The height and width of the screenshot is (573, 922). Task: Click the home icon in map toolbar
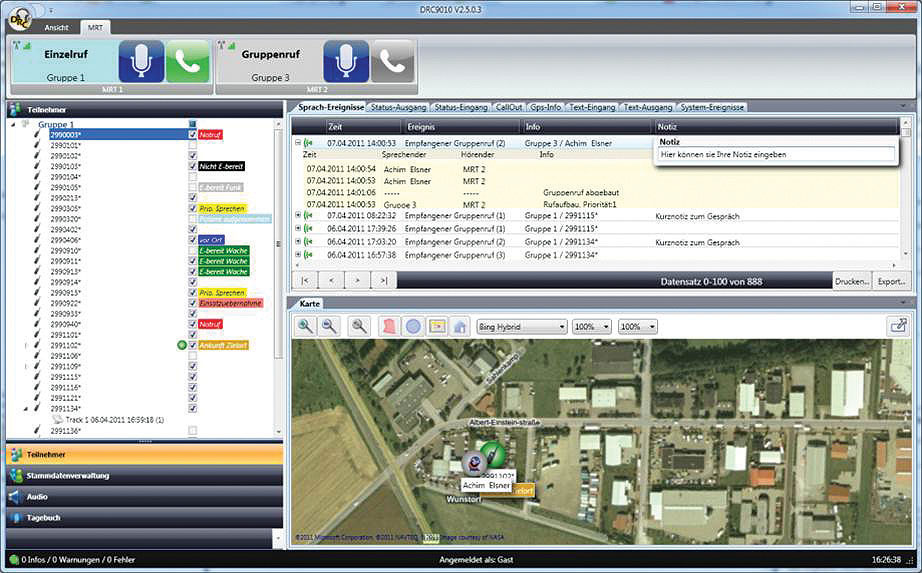pyautogui.click(x=460, y=326)
